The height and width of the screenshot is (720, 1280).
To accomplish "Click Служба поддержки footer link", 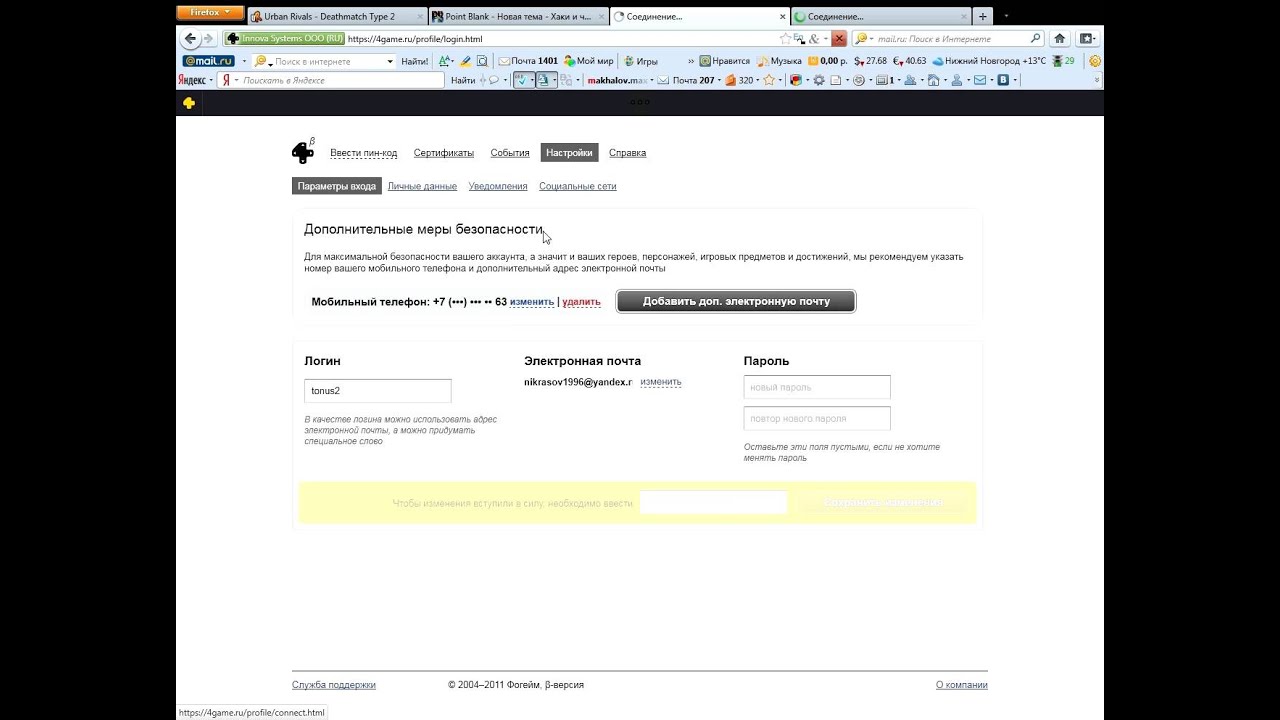I will (334, 685).
